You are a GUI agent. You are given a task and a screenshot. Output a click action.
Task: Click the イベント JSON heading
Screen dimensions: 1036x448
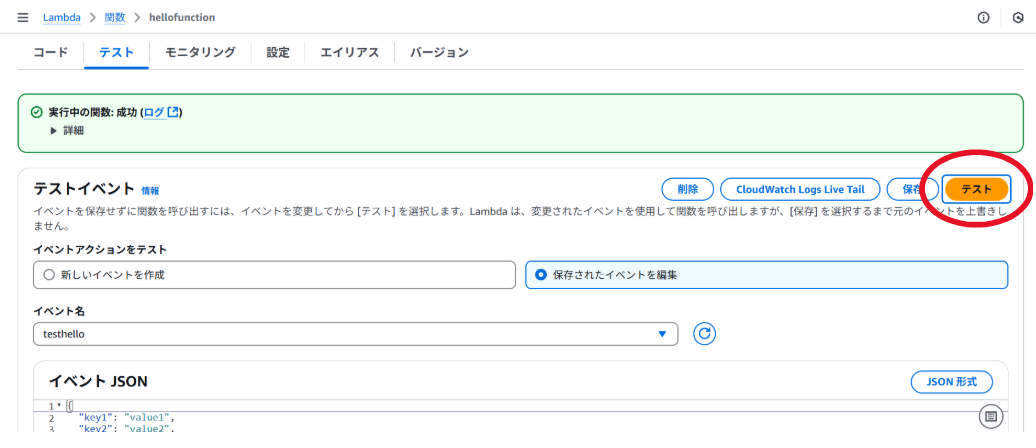(98, 381)
